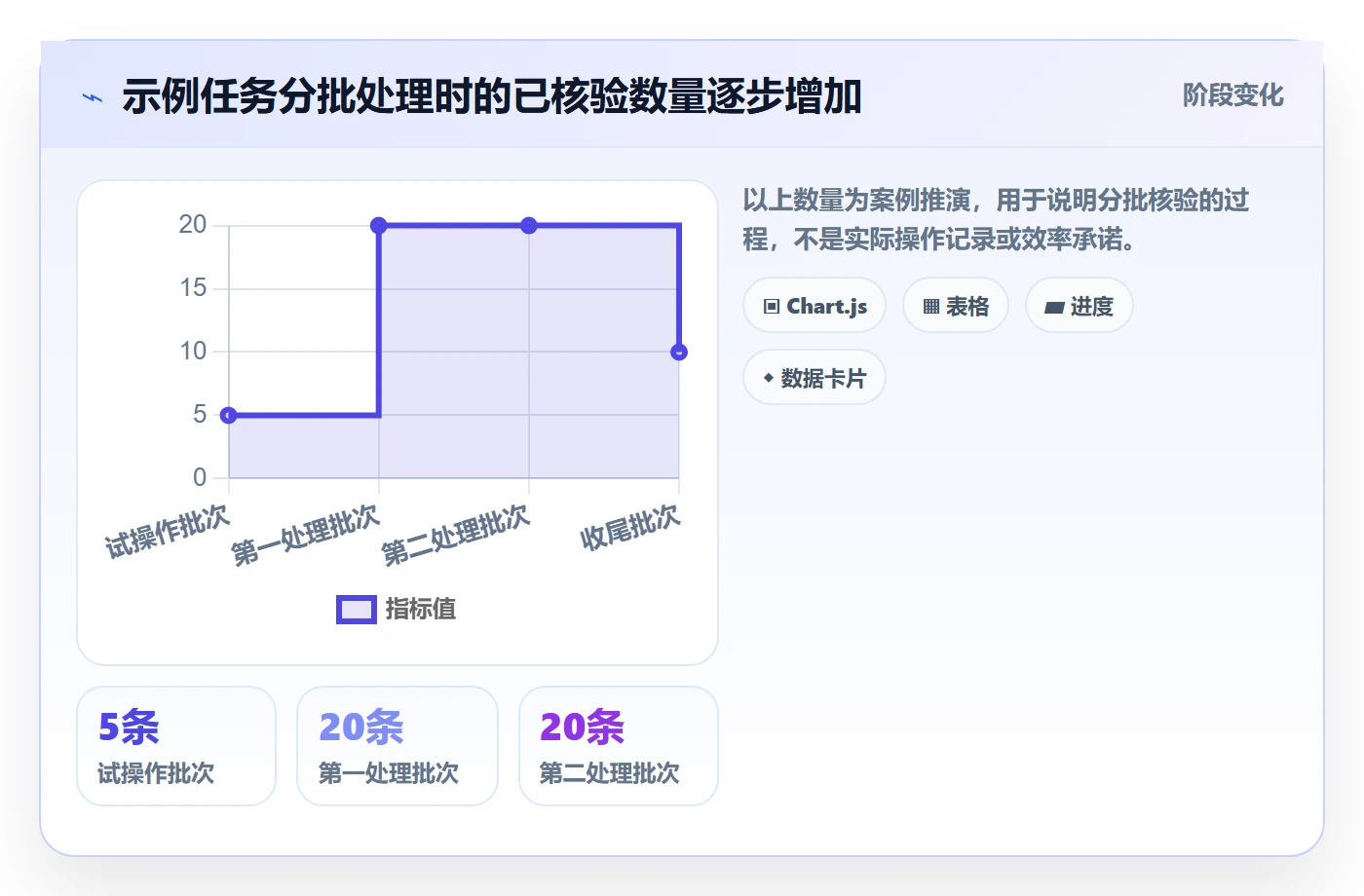Click the description text starting with 以上数量为案例推演
Image resolution: width=1364 pixels, height=896 pixels.
coord(996,219)
